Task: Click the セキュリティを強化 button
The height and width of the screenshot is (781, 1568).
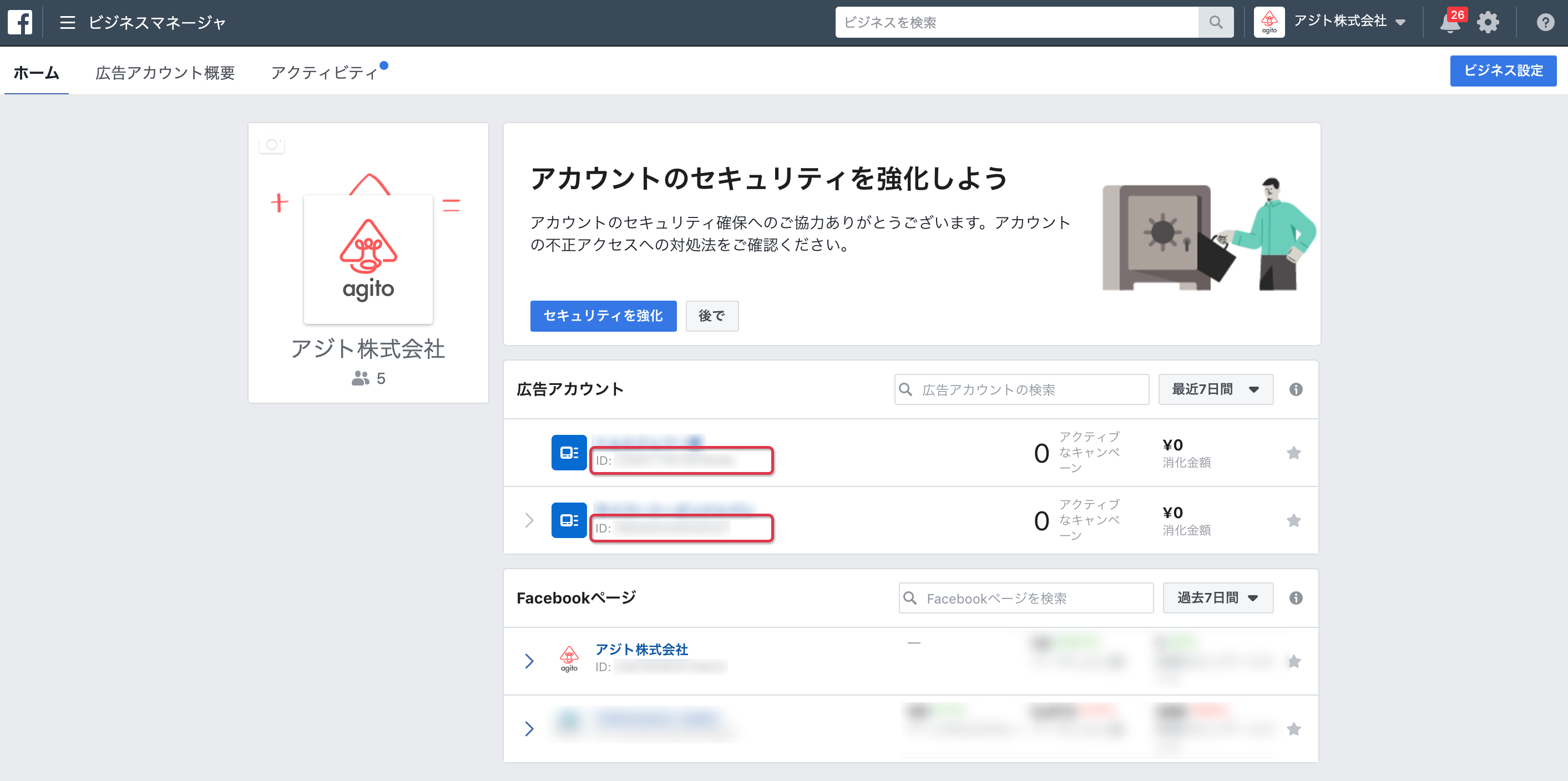Action: pos(603,316)
